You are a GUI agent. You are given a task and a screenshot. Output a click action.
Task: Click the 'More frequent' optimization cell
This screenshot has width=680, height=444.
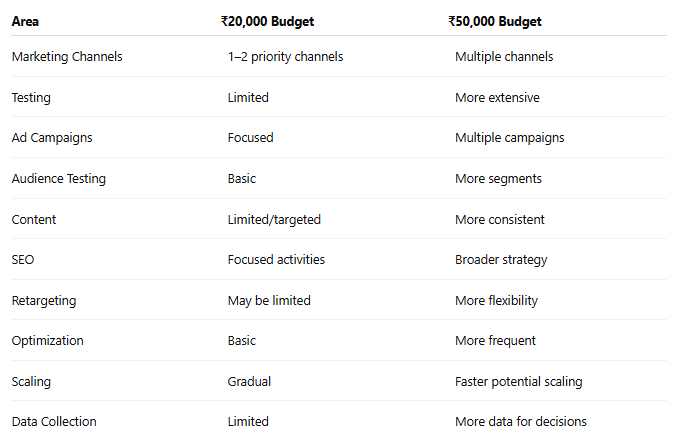click(x=495, y=341)
